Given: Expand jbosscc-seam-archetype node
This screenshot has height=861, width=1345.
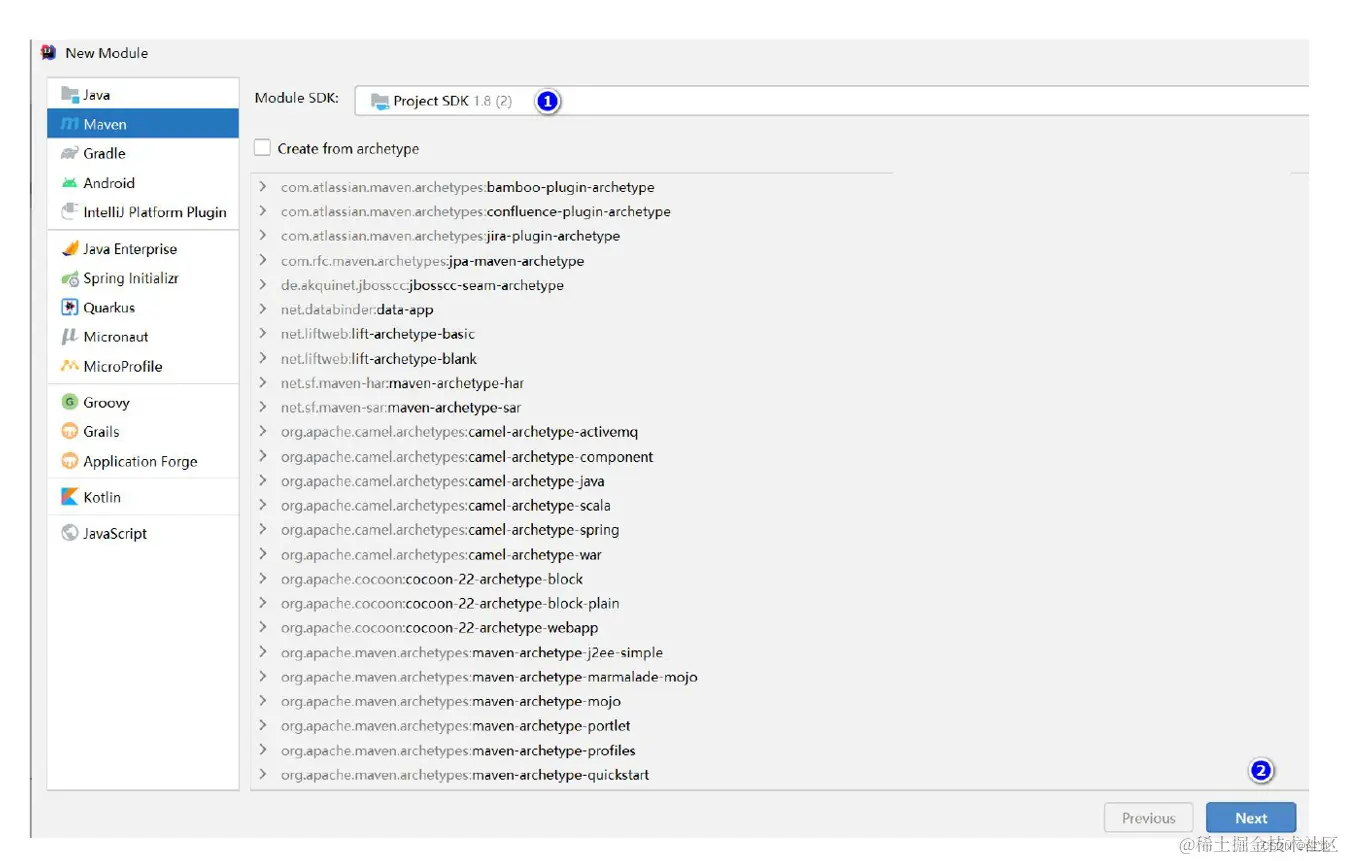Looking at the screenshot, I should [x=263, y=285].
